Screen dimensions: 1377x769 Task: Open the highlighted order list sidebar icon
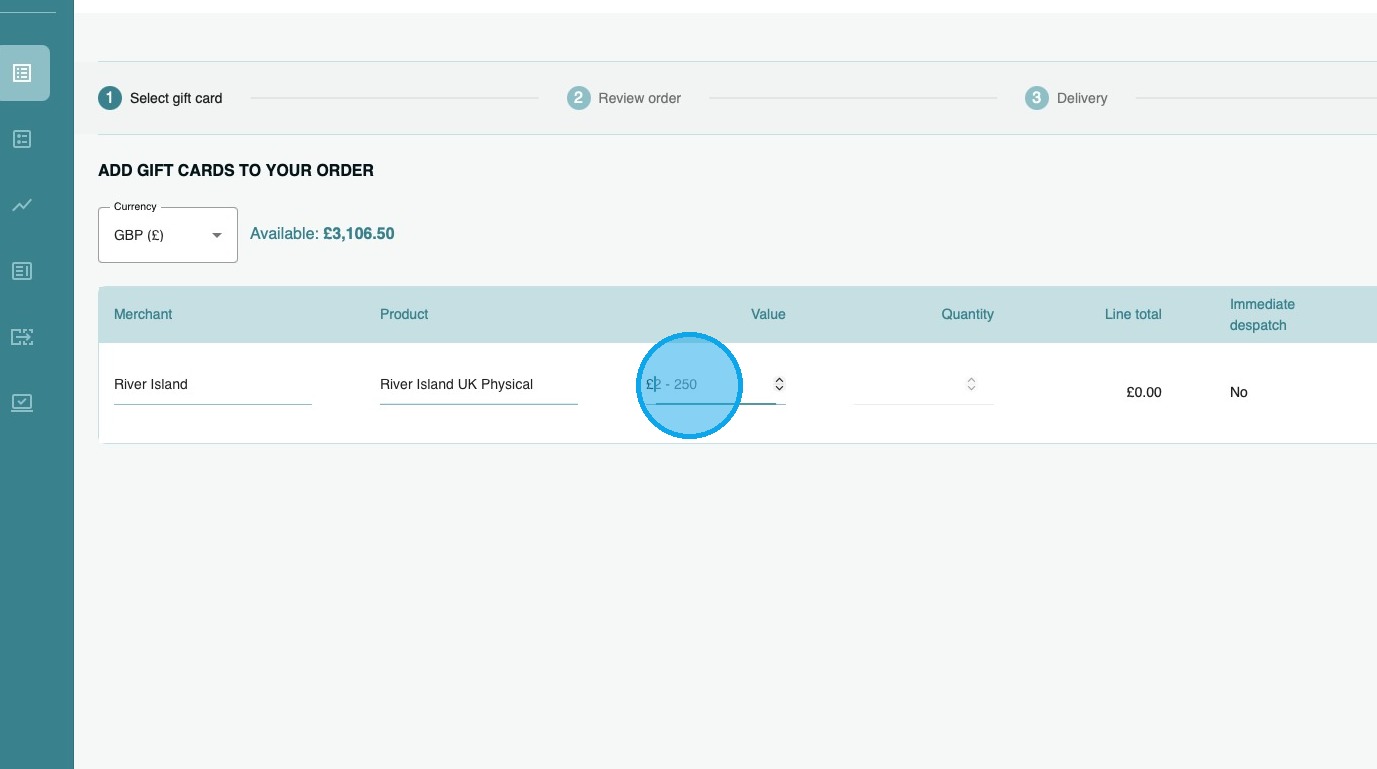coord(22,73)
